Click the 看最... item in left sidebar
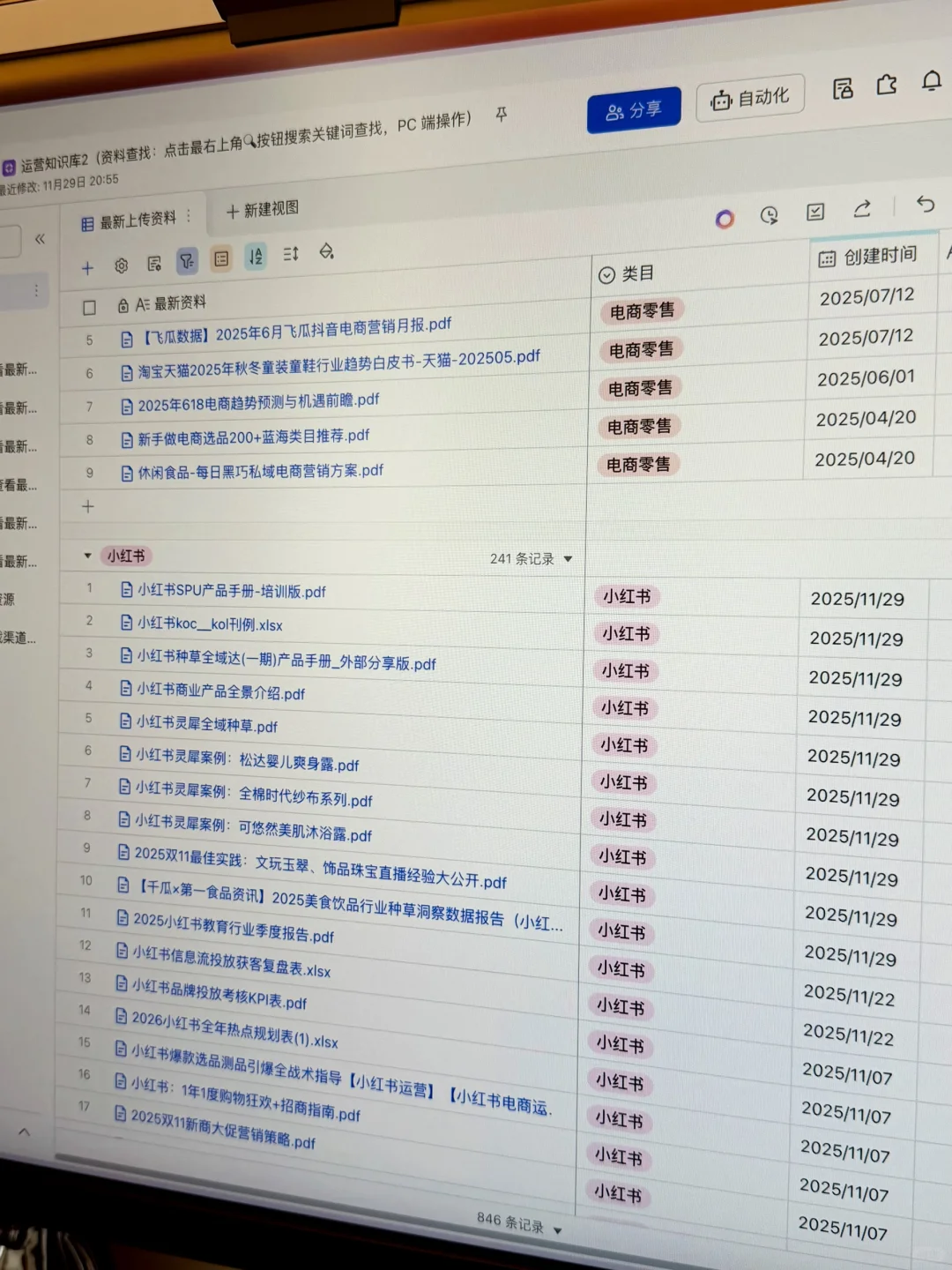This screenshot has width=952, height=1270. [x=19, y=485]
